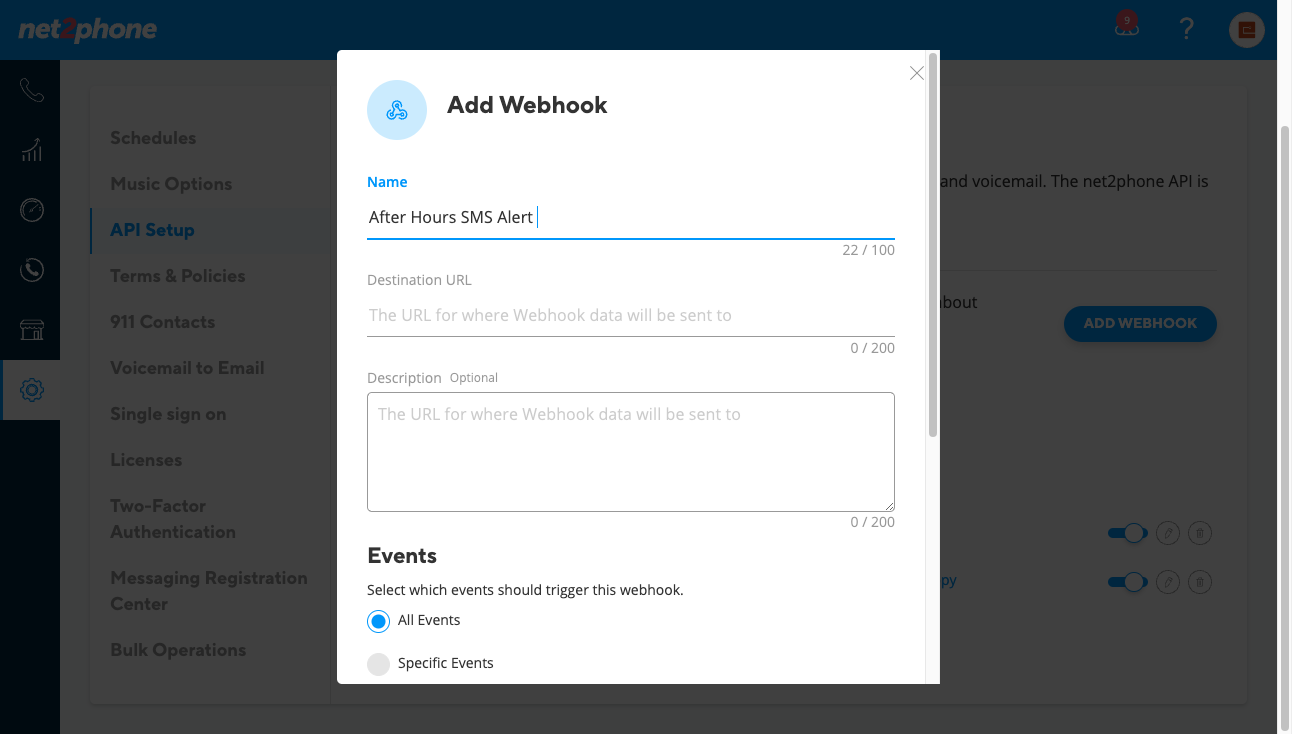Image resolution: width=1292 pixels, height=734 pixels.
Task: Focus the webhook Name input field
Action: [631, 217]
